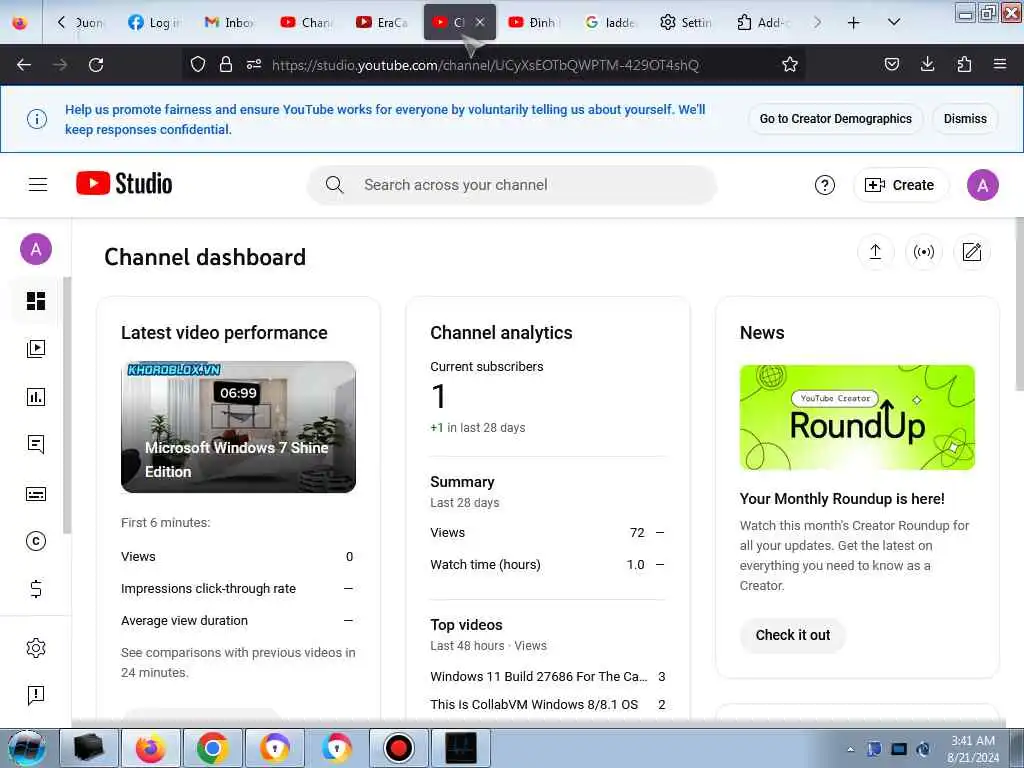The height and width of the screenshot is (768, 1024).
Task: Click the search magnifier icon
Action: [x=334, y=185]
